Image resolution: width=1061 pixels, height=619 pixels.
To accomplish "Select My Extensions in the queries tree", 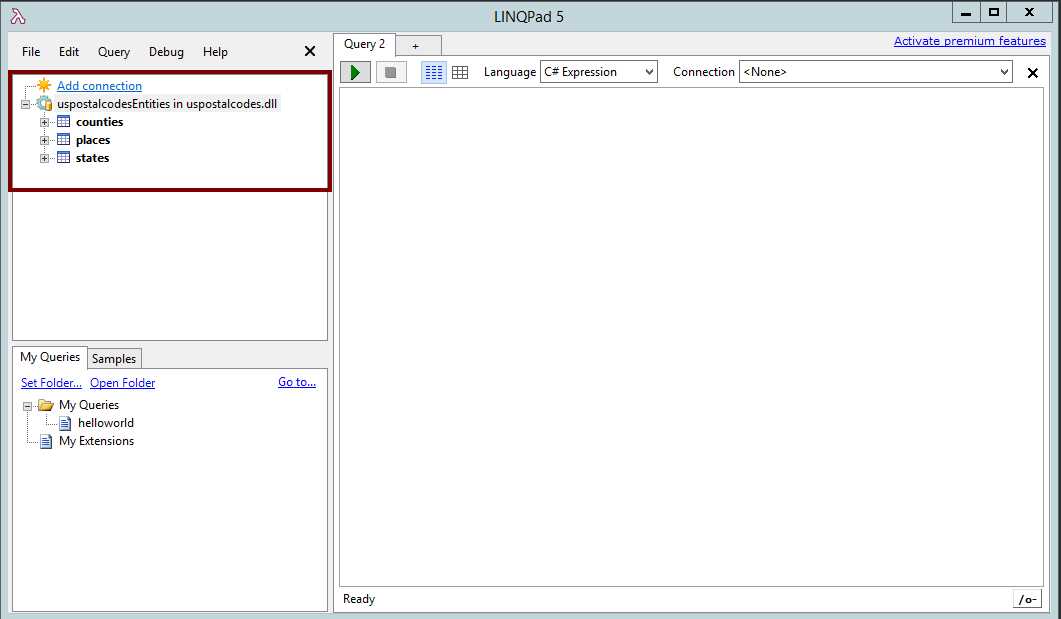I will (98, 440).
